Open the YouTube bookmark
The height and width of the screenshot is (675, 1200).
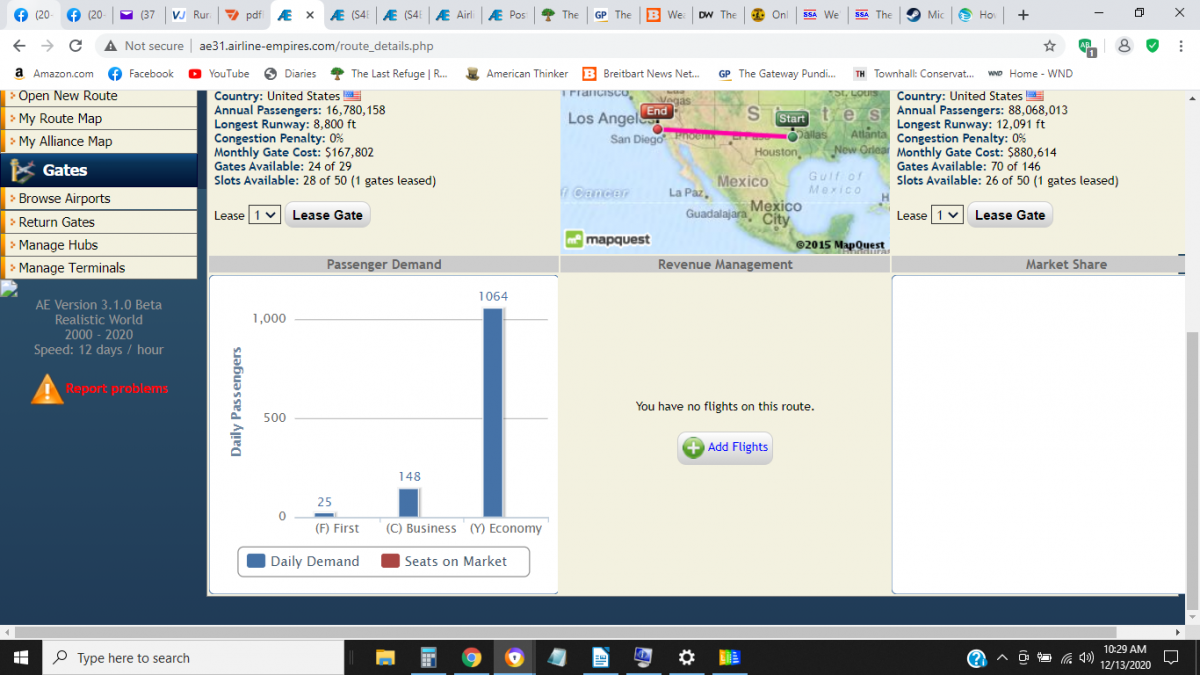pyautogui.click(x=218, y=73)
